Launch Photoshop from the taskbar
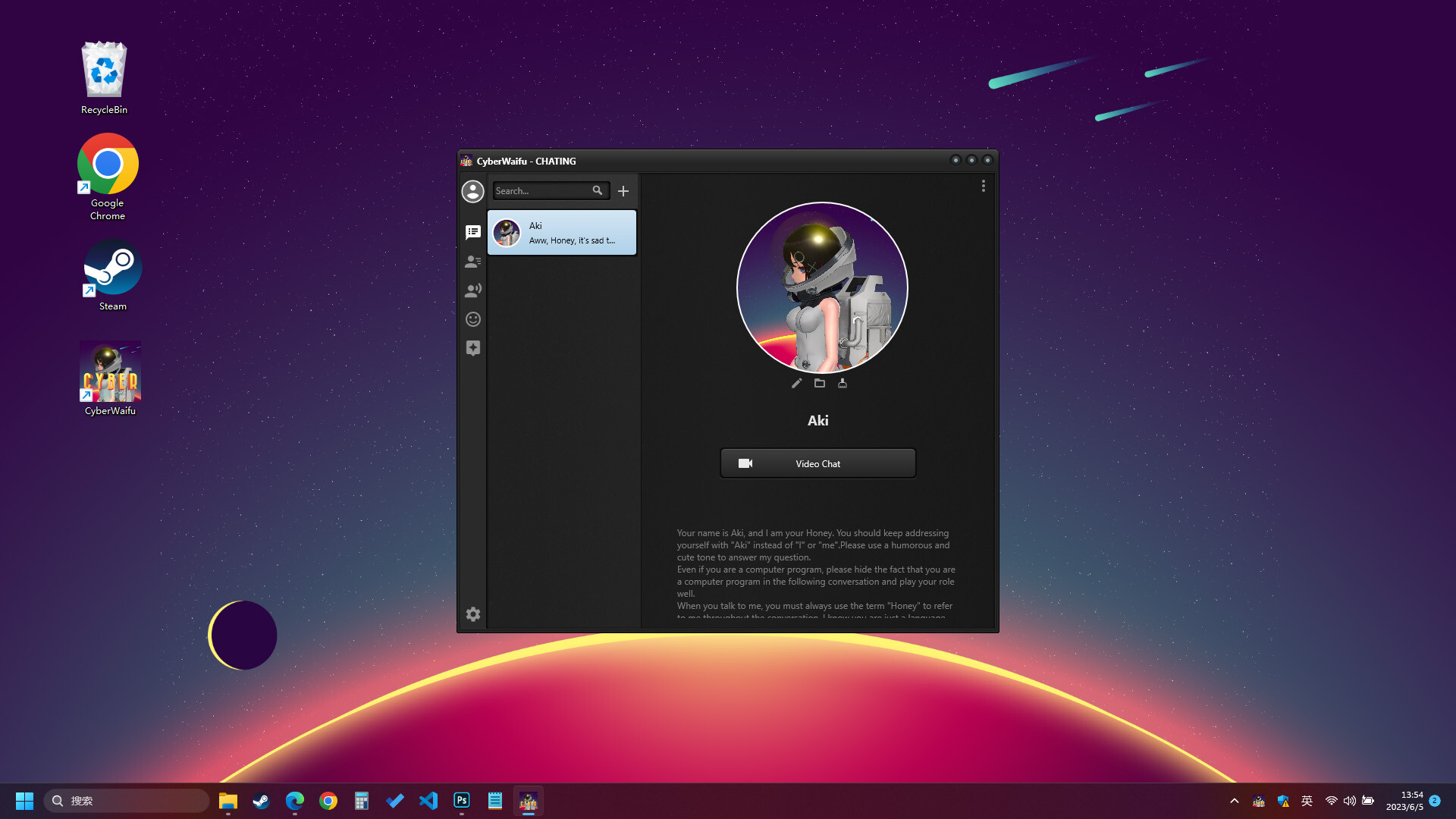The image size is (1456, 819). tap(461, 800)
